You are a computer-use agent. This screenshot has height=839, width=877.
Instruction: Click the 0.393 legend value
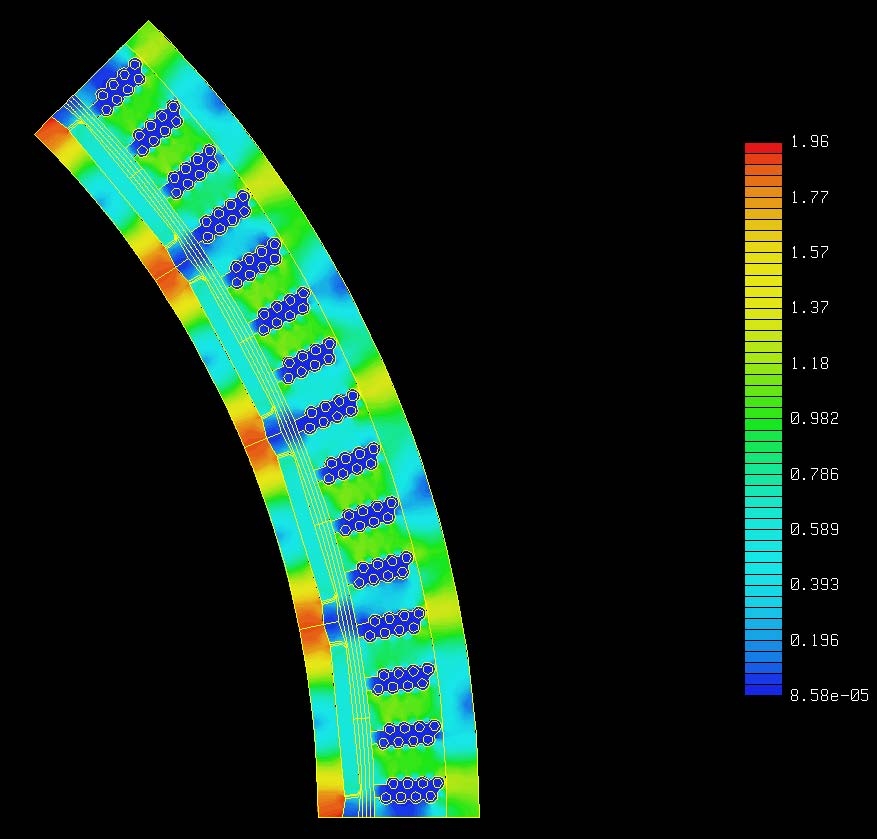pyautogui.click(x=813, y=585)
